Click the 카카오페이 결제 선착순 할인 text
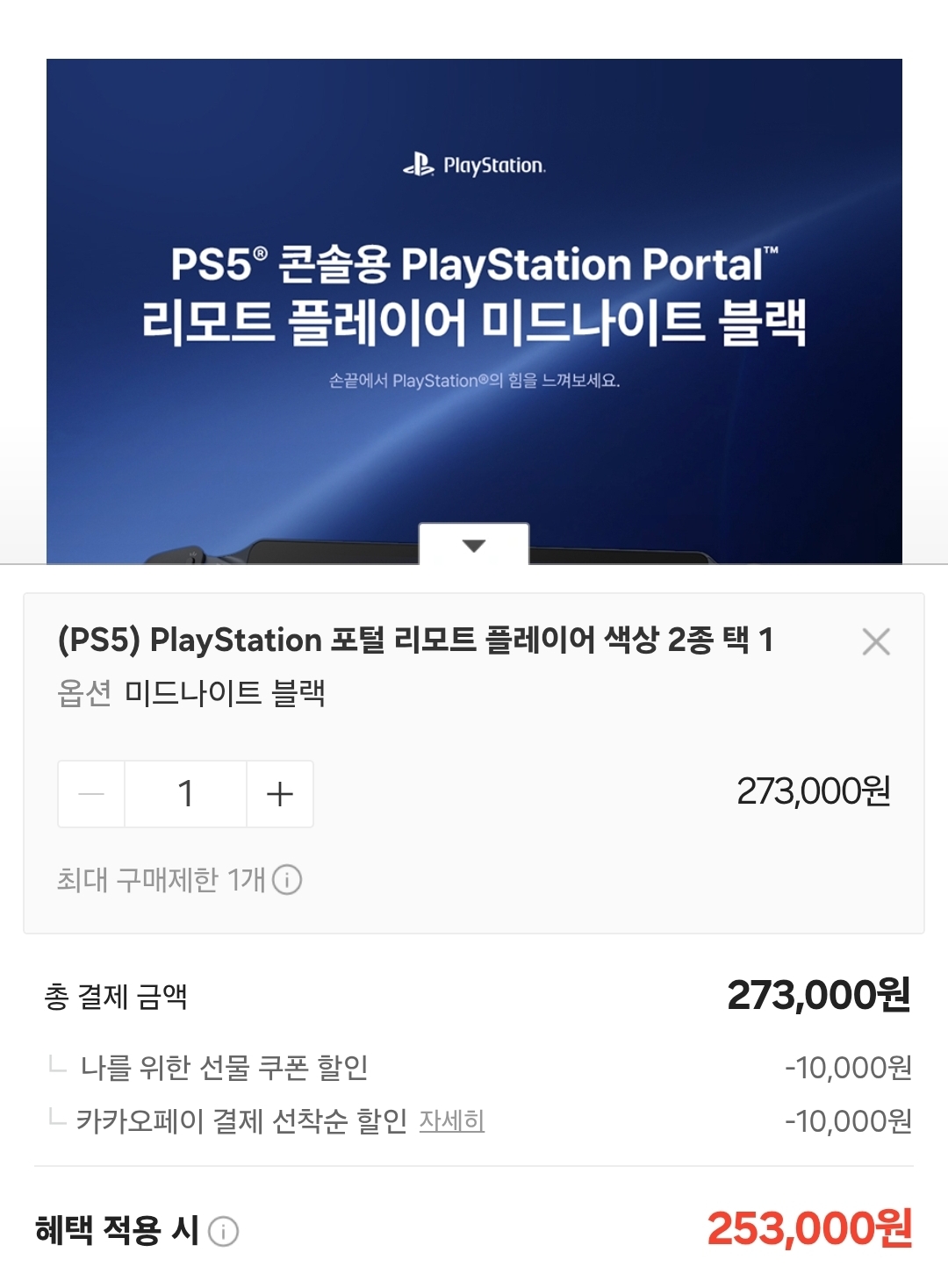 click(x=241, y=1121)
